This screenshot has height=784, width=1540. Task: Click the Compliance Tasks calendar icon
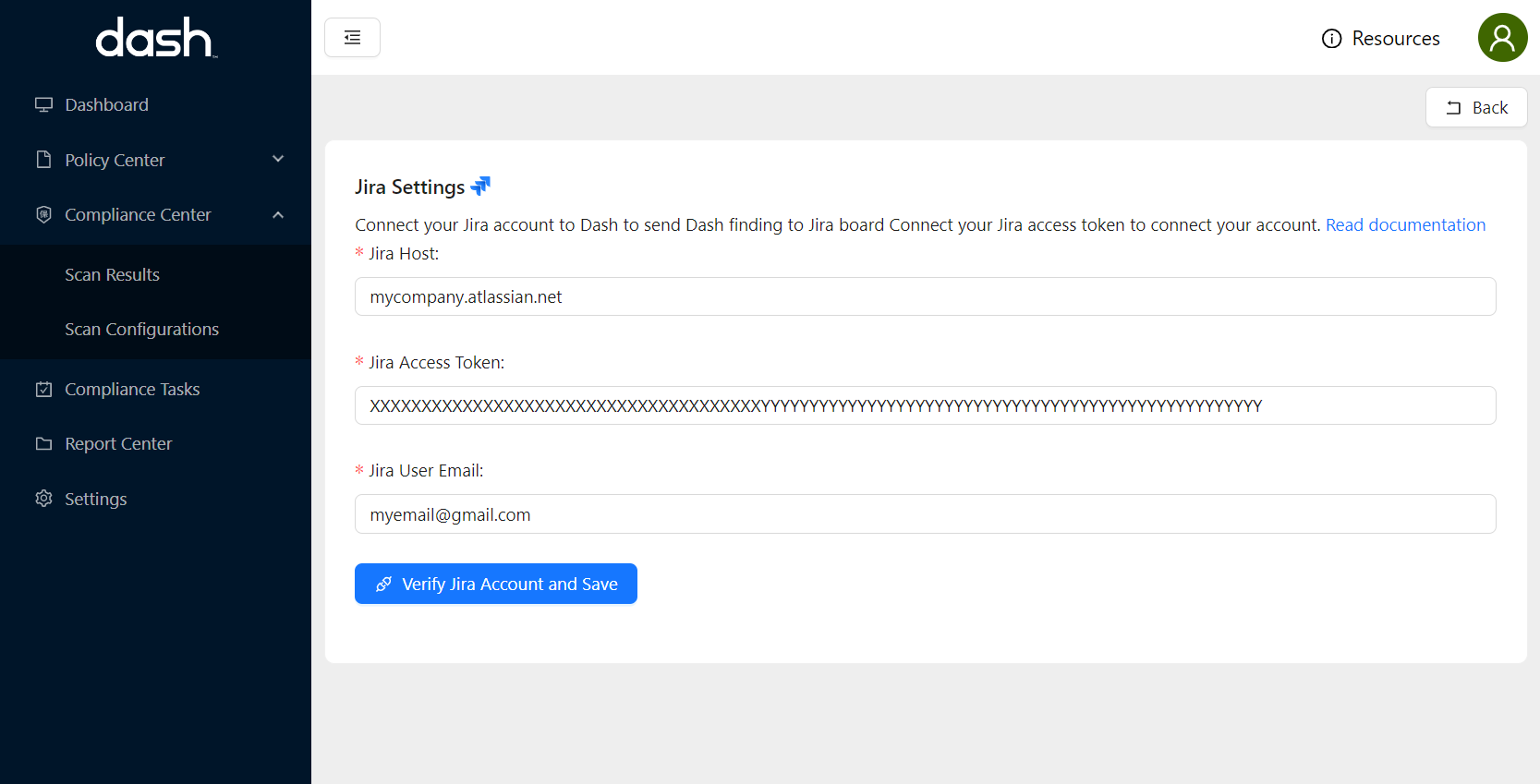coord(43,390)
